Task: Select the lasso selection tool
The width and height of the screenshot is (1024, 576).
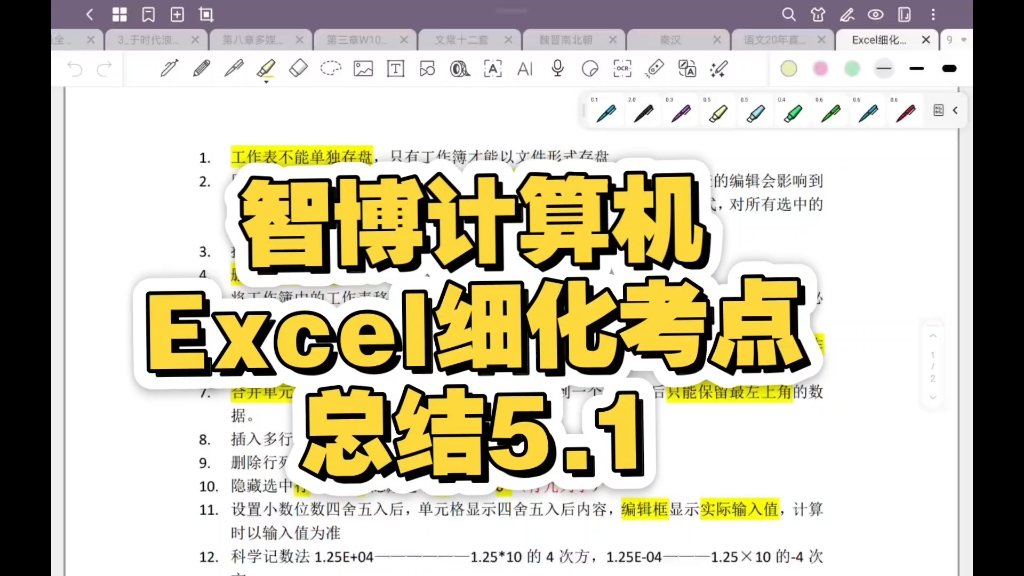Action: pyautogui.click(x=331, y=69)
